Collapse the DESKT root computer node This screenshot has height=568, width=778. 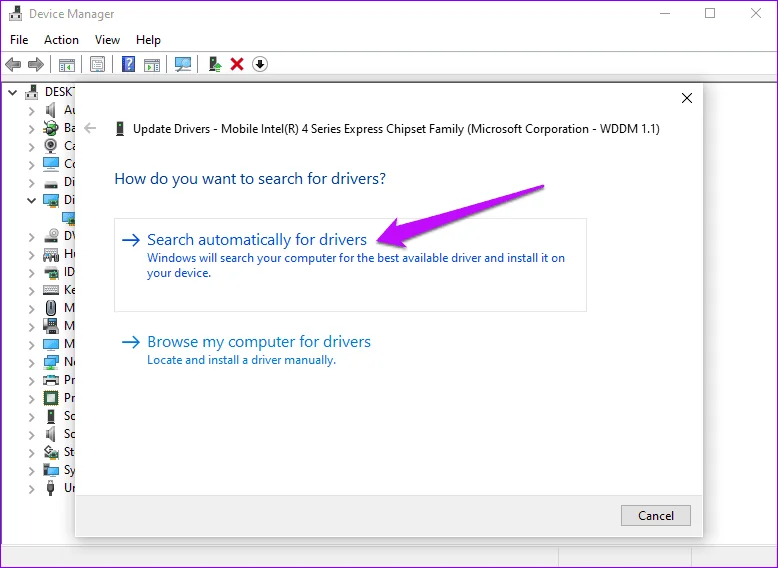[x=13, y=92]
